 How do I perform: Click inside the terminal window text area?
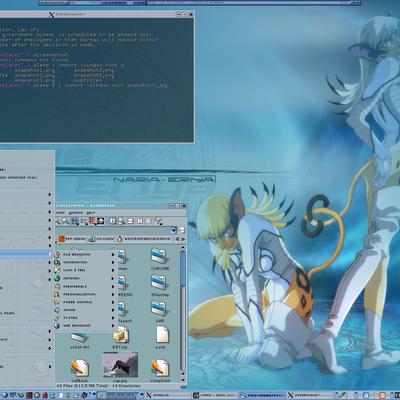point(97,80)
